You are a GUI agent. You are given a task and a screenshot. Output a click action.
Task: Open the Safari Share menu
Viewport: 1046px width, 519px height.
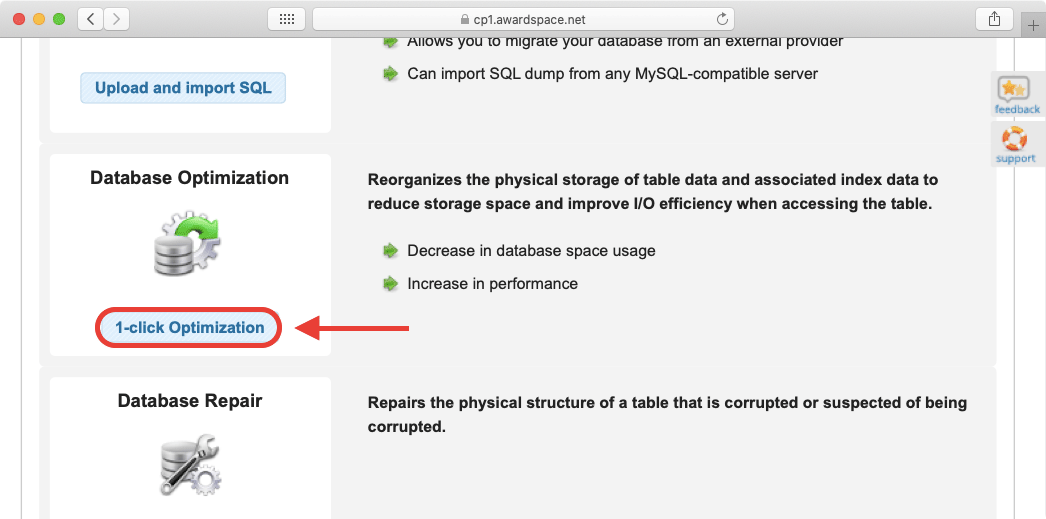[x=994, y=19]
